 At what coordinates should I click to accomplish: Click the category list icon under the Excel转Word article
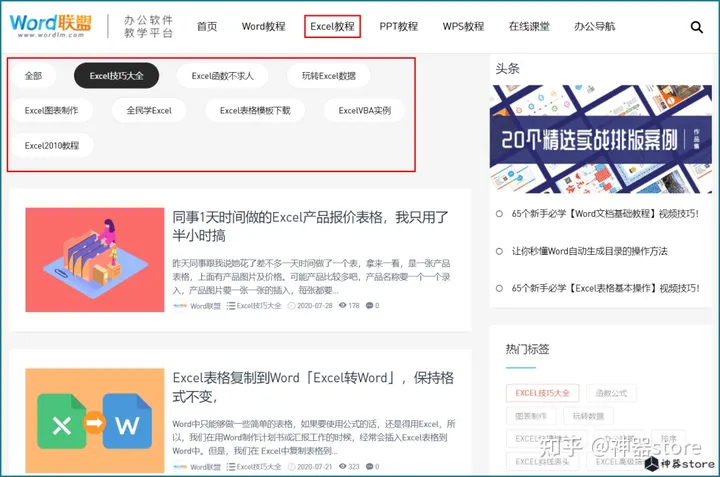click(231, 466)
